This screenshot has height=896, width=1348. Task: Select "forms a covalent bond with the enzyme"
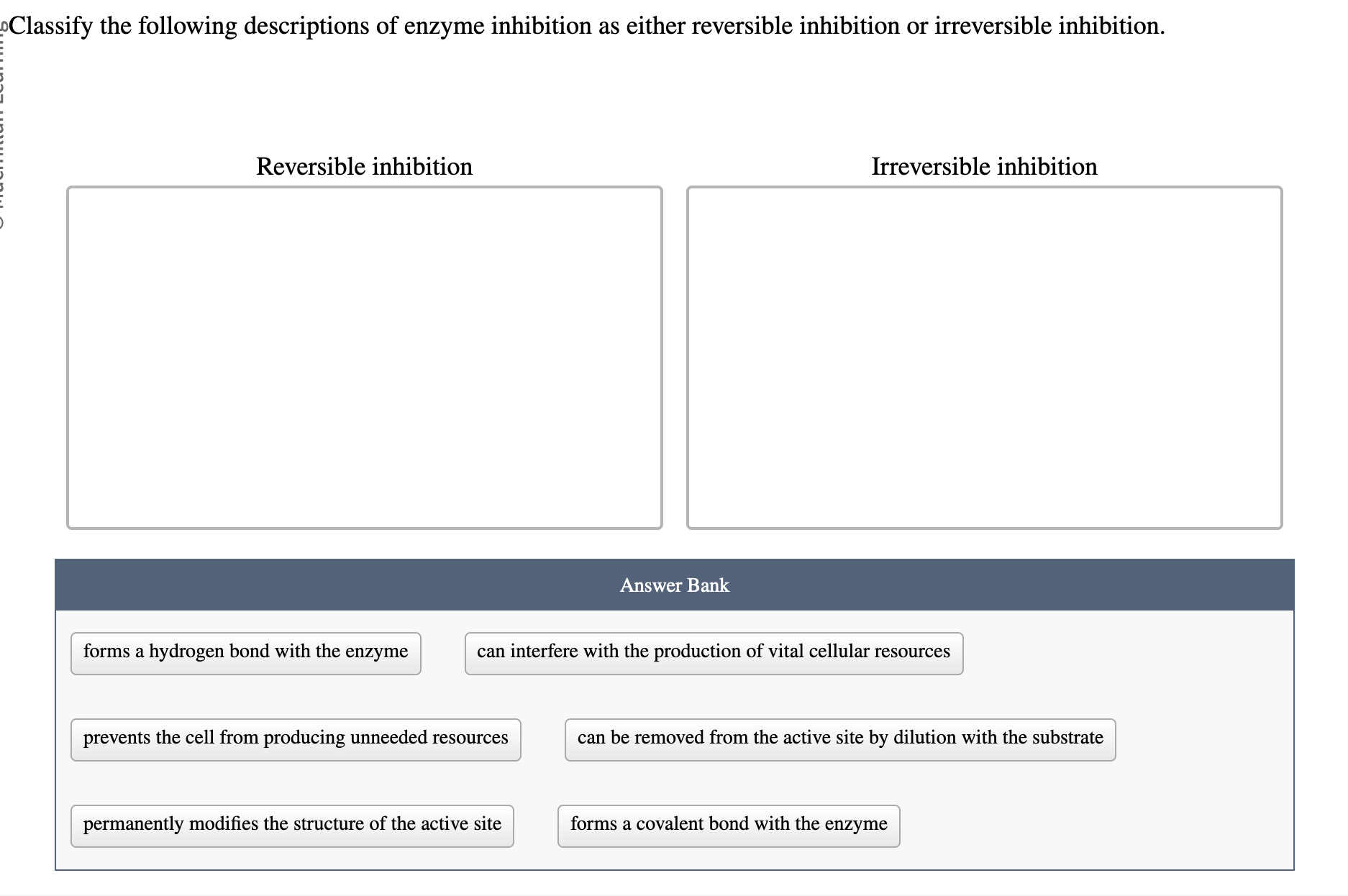pyautogui.click(x=728, y=825)
